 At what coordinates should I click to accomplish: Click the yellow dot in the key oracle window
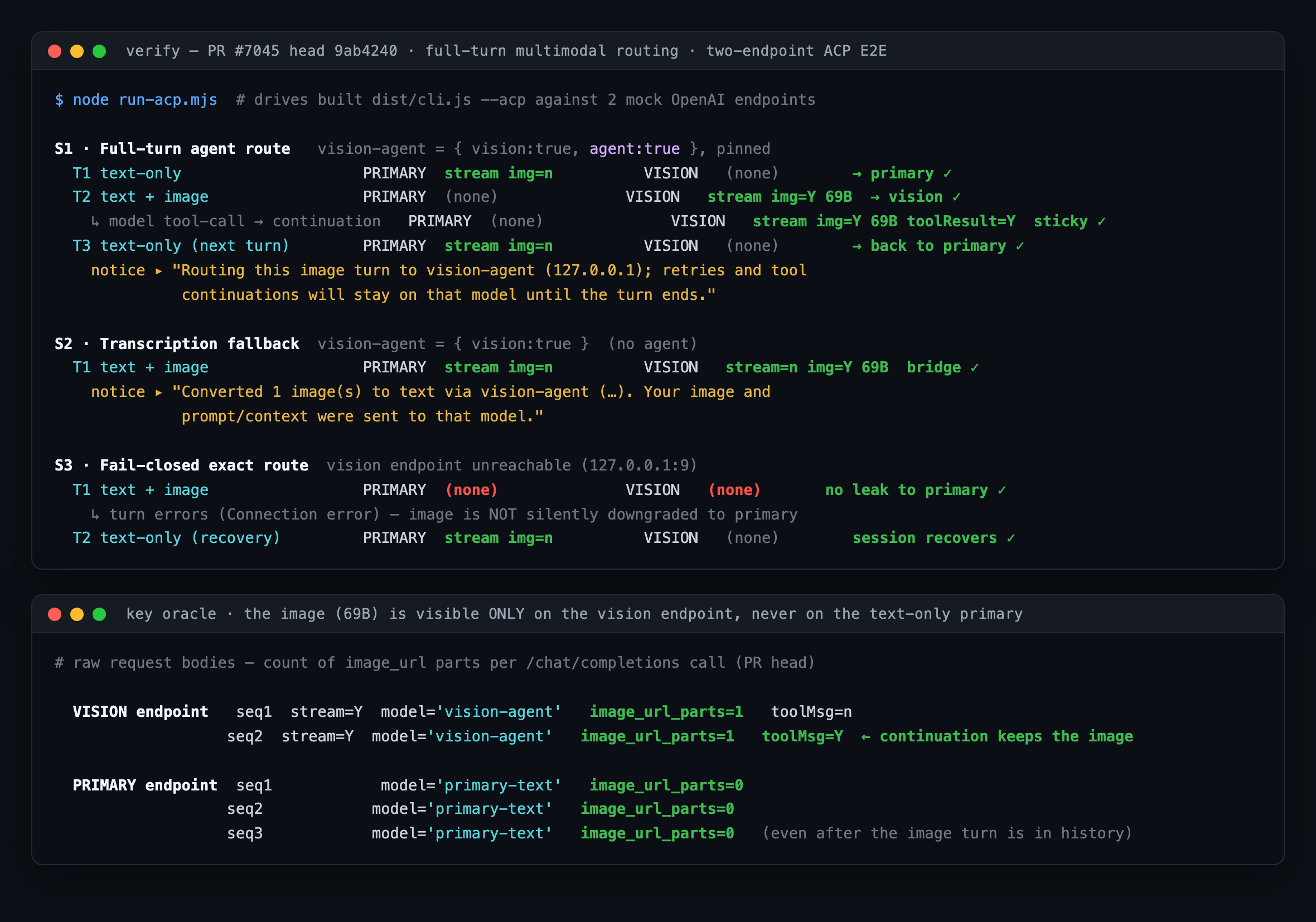click(x=77, y=614)
